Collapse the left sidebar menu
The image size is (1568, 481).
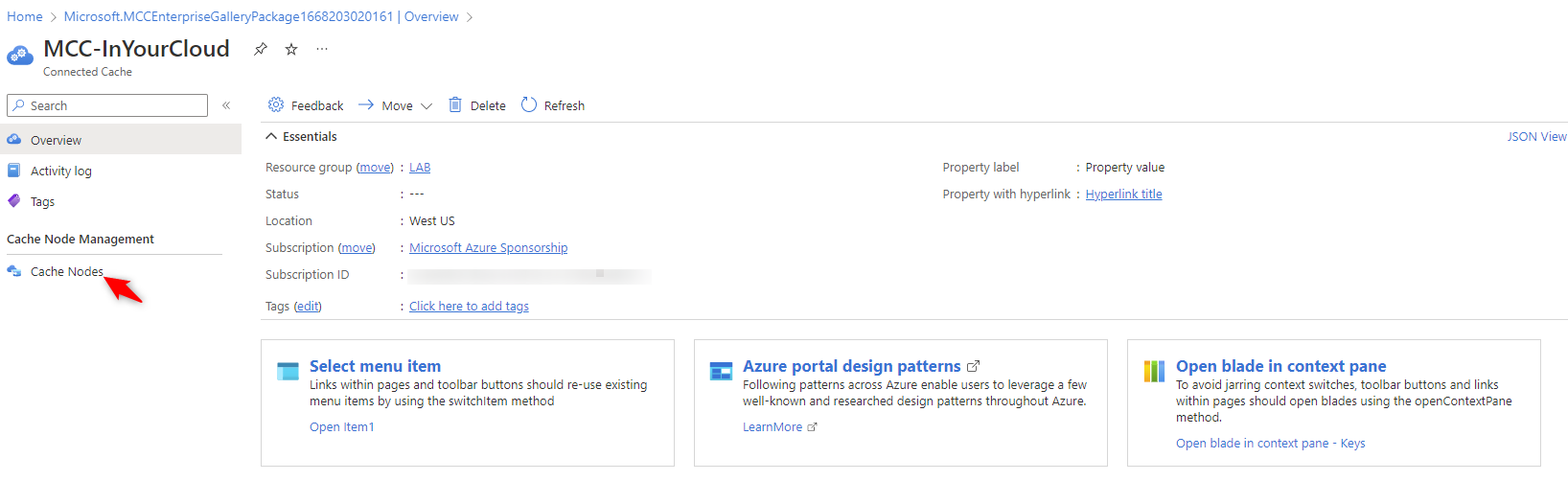226,105
